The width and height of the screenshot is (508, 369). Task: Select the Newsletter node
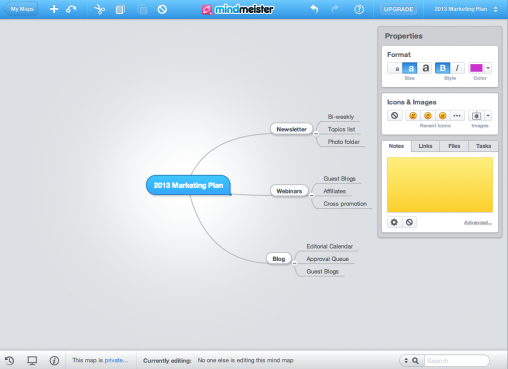point(291,129)
